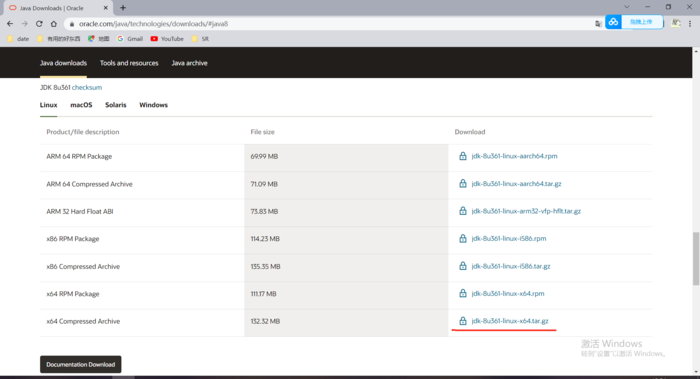Download jdk-8u361-linux-aarch64.tar.gz
Viewport: 700px width, 379px height.
click(x=517, y=183)
